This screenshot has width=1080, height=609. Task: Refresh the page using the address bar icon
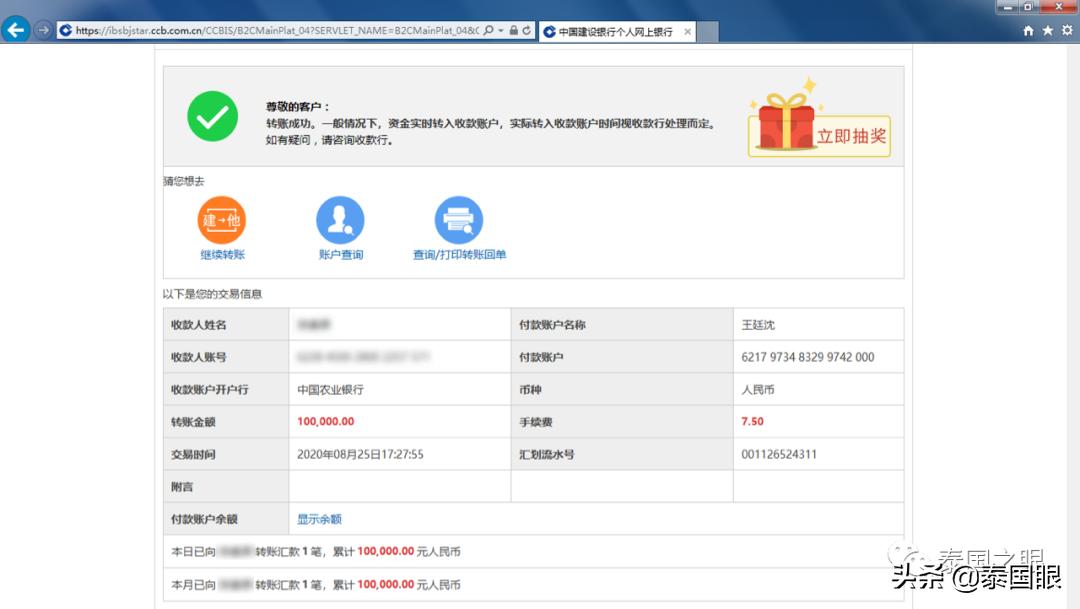527,31
